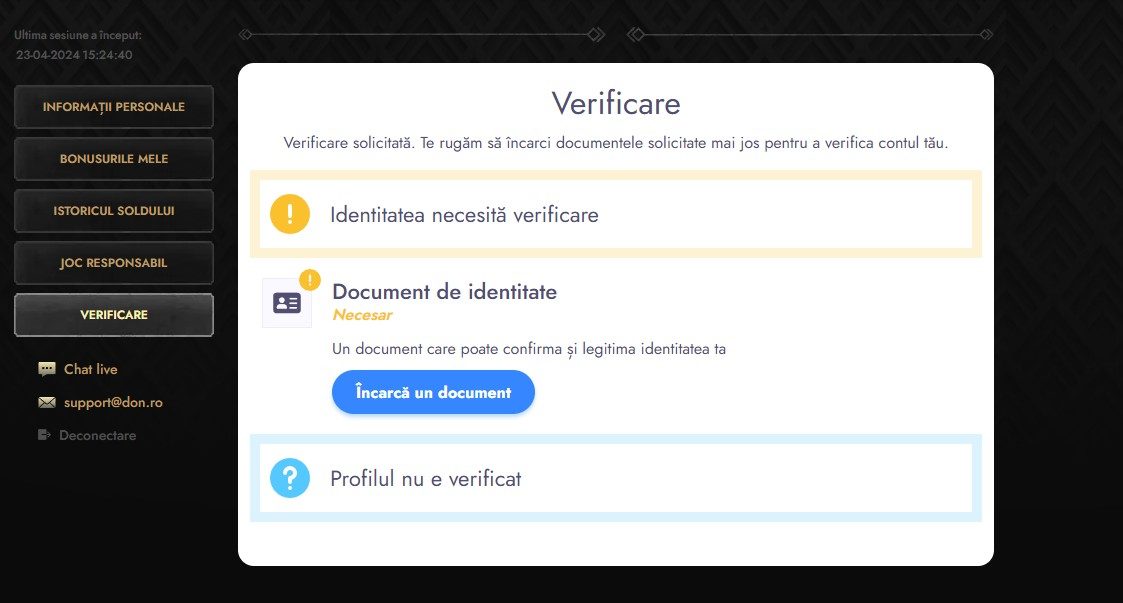Click the small yellow badge on ID icon
Screen dimensions: 1123x603
[309, 280]
